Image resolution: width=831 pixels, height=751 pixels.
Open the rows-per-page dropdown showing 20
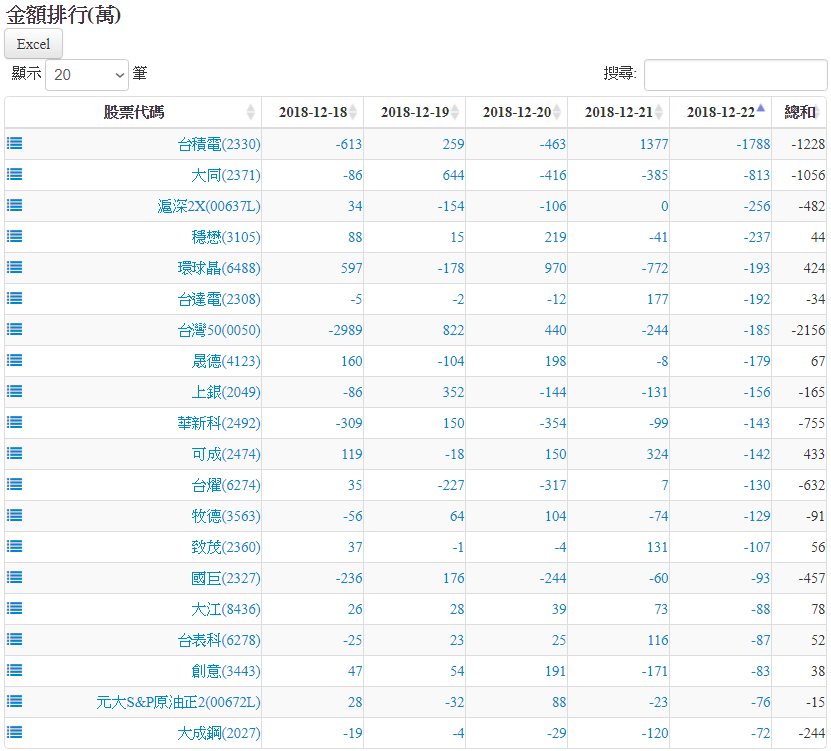click(87, 75)
